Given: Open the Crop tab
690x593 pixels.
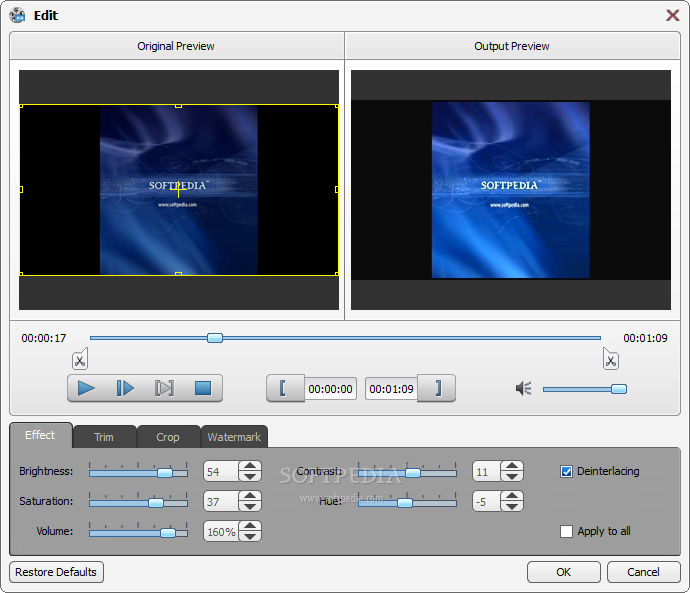Looking at the screenshot, I should pyautogui.click(x=168, y=437).
